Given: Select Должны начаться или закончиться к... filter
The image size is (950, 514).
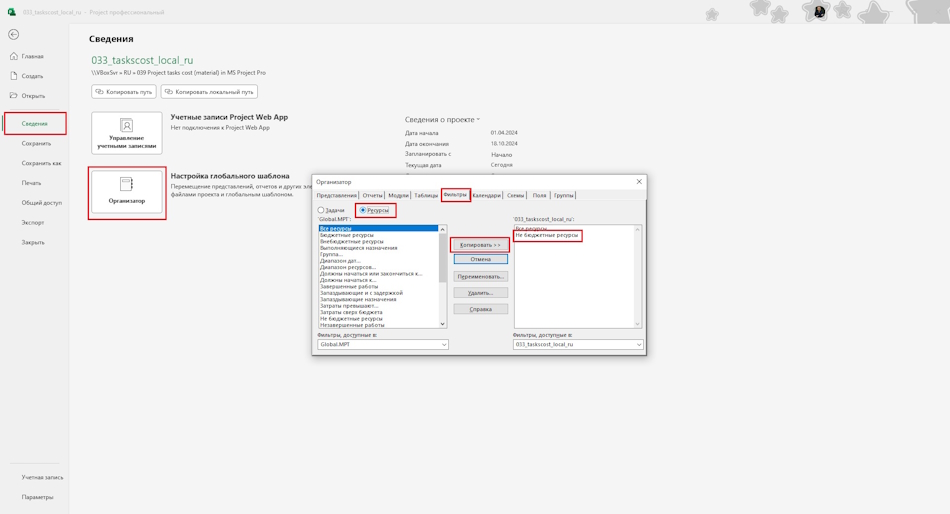Looking at the screenshot, I should [371, 274].
